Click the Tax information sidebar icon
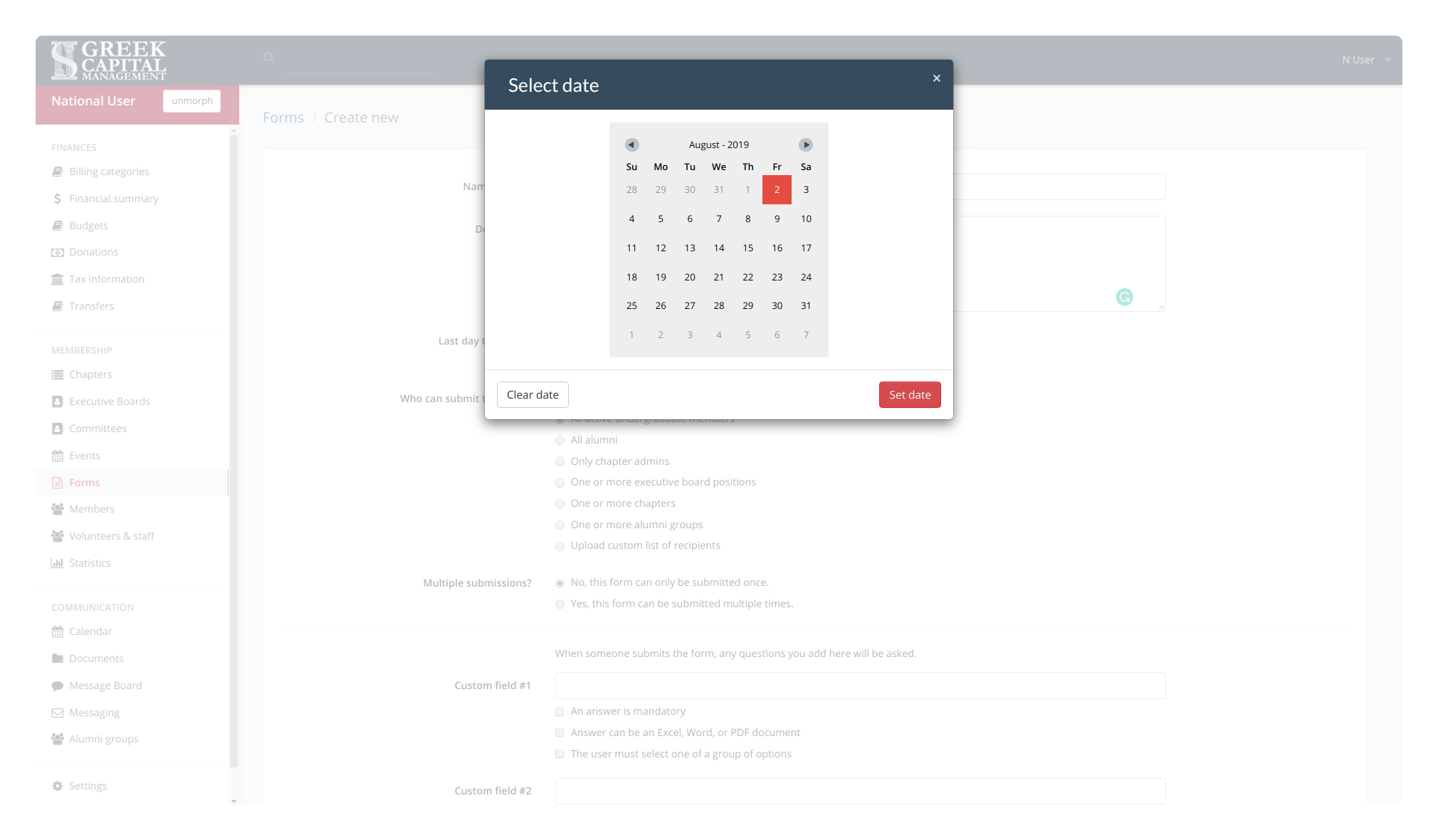The width and height of the screenshot is (1438, 840). point(57,278)
